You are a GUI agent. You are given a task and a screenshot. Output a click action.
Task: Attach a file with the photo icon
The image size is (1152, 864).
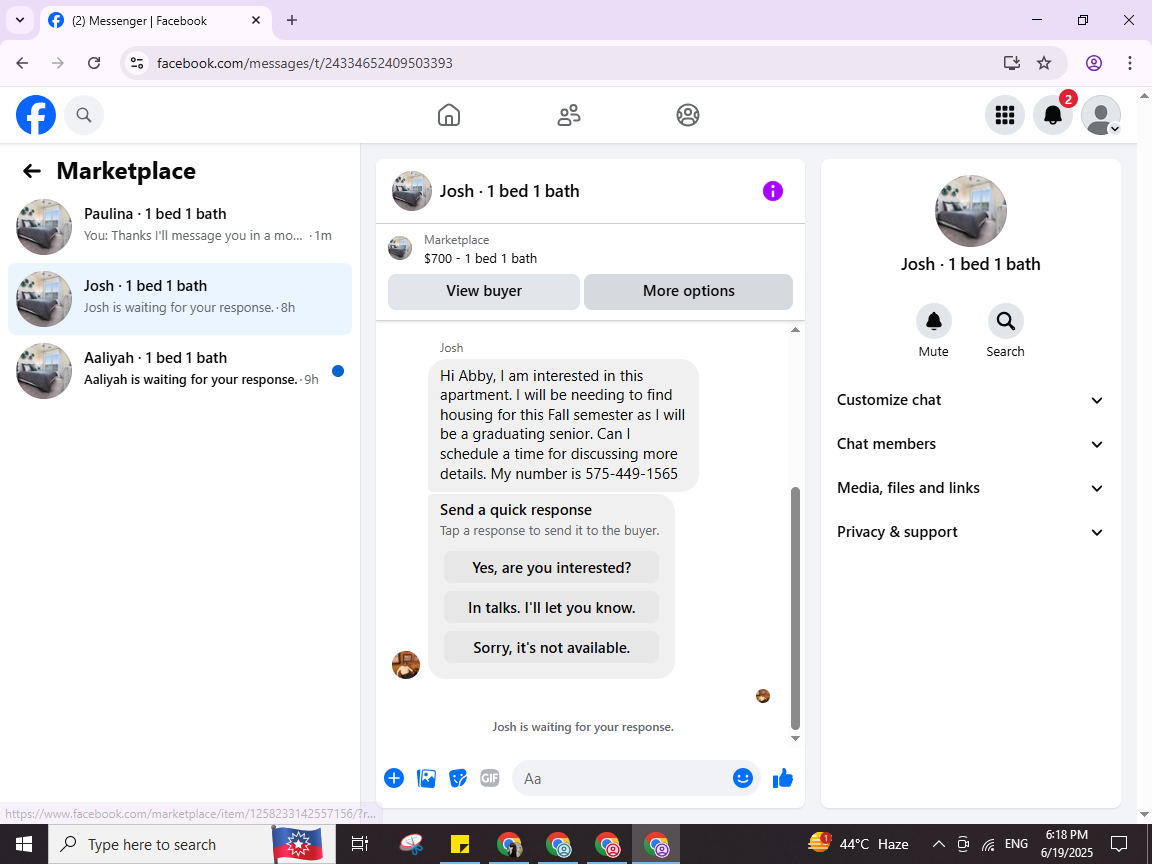pyautogui.click(x=426, y=778)
